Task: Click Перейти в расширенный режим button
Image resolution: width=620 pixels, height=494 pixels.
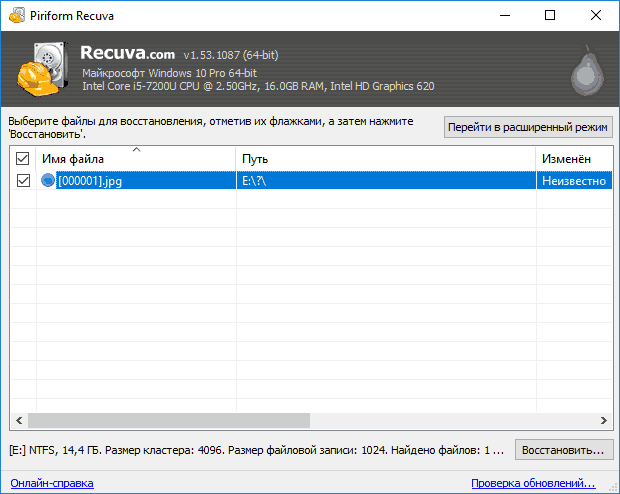Action: coord(528,127)
